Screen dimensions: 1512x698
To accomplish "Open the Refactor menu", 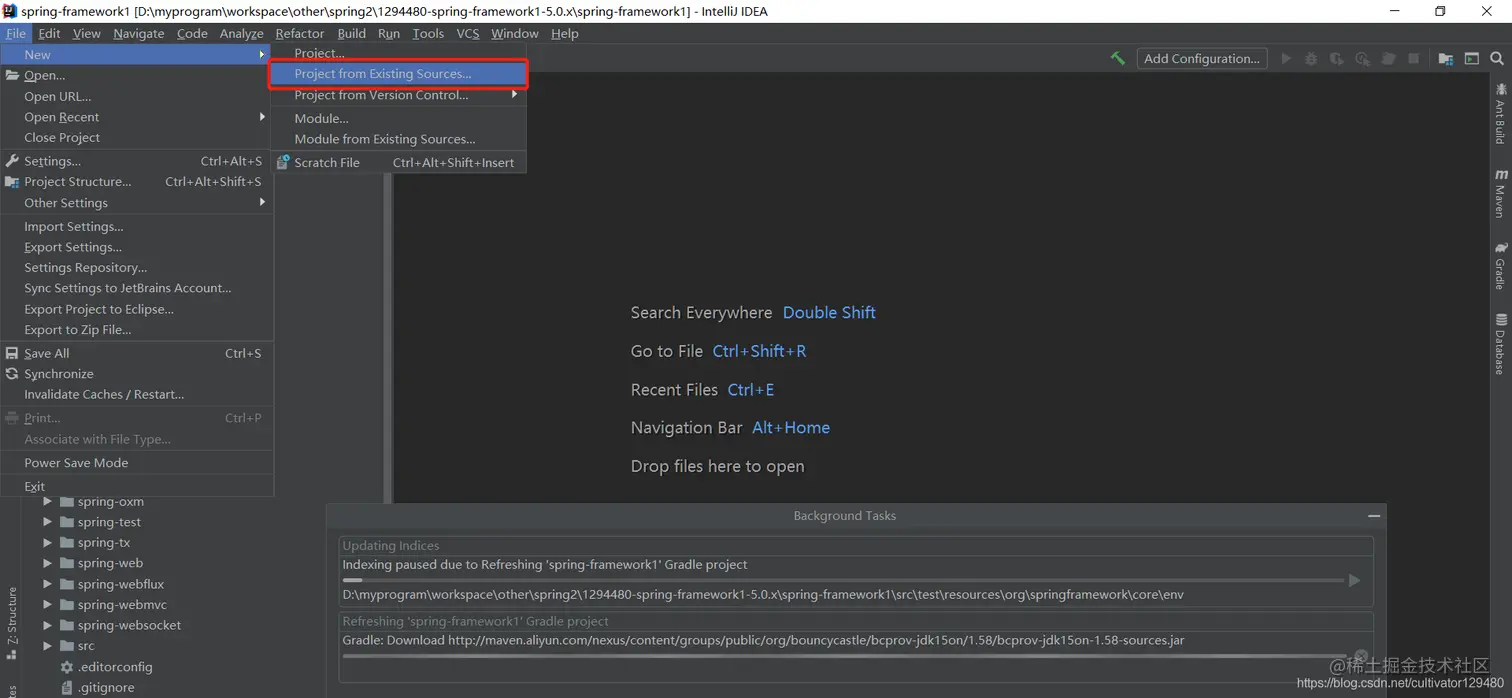I will tap(300, 33).
